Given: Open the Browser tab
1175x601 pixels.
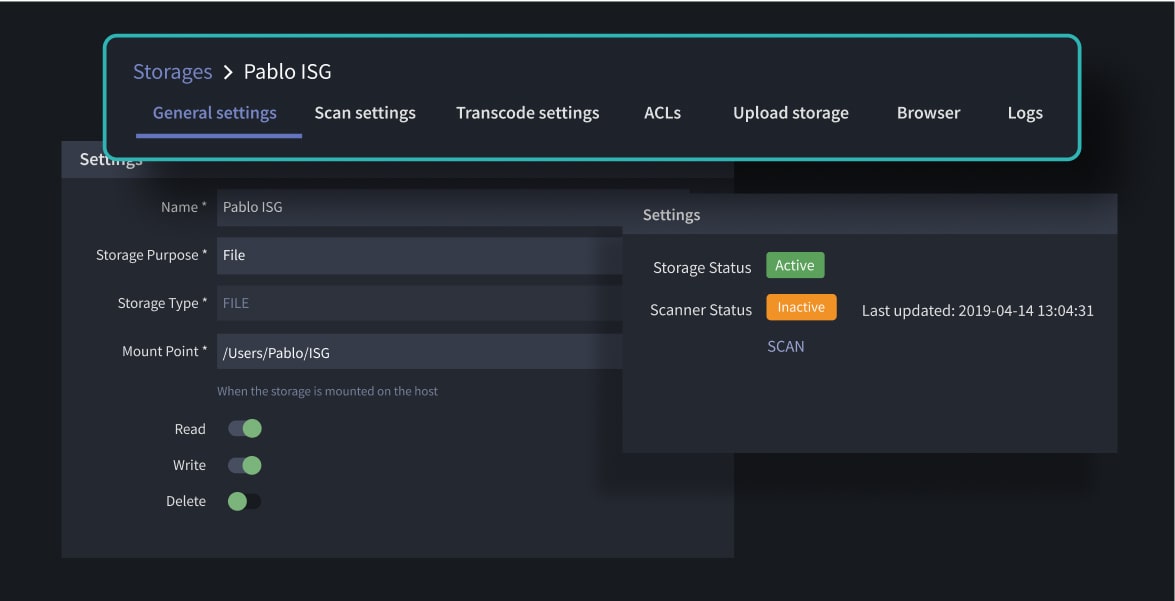Looking at the screenshot, I should pyautogui.click(x=928, y=113).
